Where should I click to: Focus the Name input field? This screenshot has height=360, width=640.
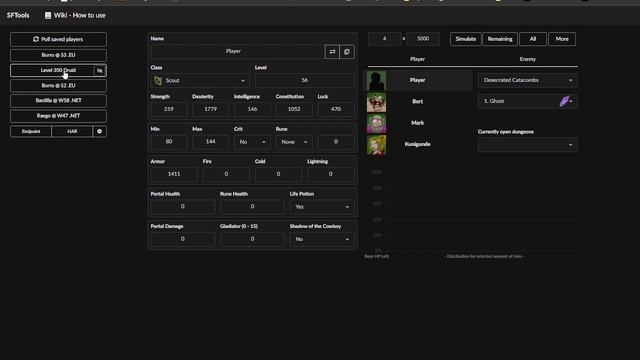point(238,51)
